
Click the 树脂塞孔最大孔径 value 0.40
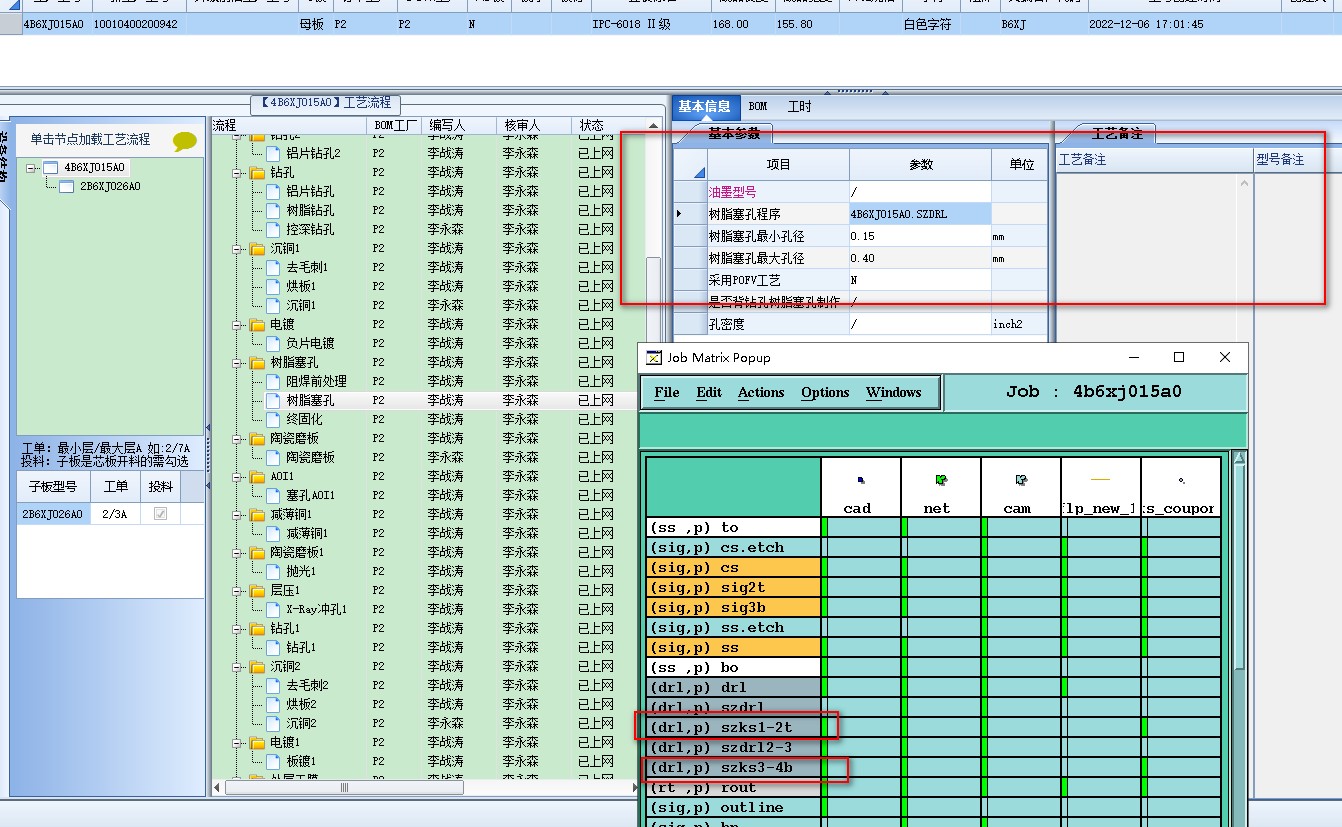coord(920,258)
